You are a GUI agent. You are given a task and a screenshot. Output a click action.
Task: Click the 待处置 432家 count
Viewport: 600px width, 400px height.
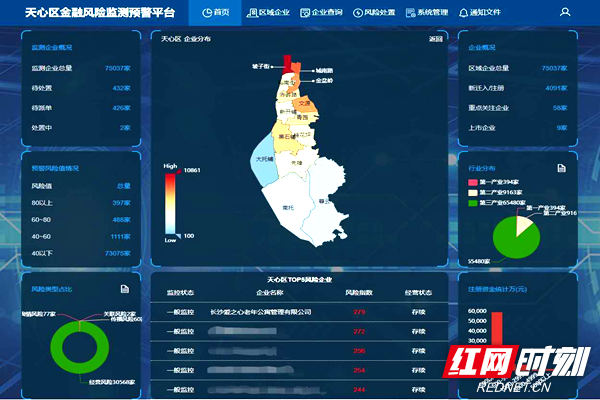pyautogui.click(x=120, y=88)
